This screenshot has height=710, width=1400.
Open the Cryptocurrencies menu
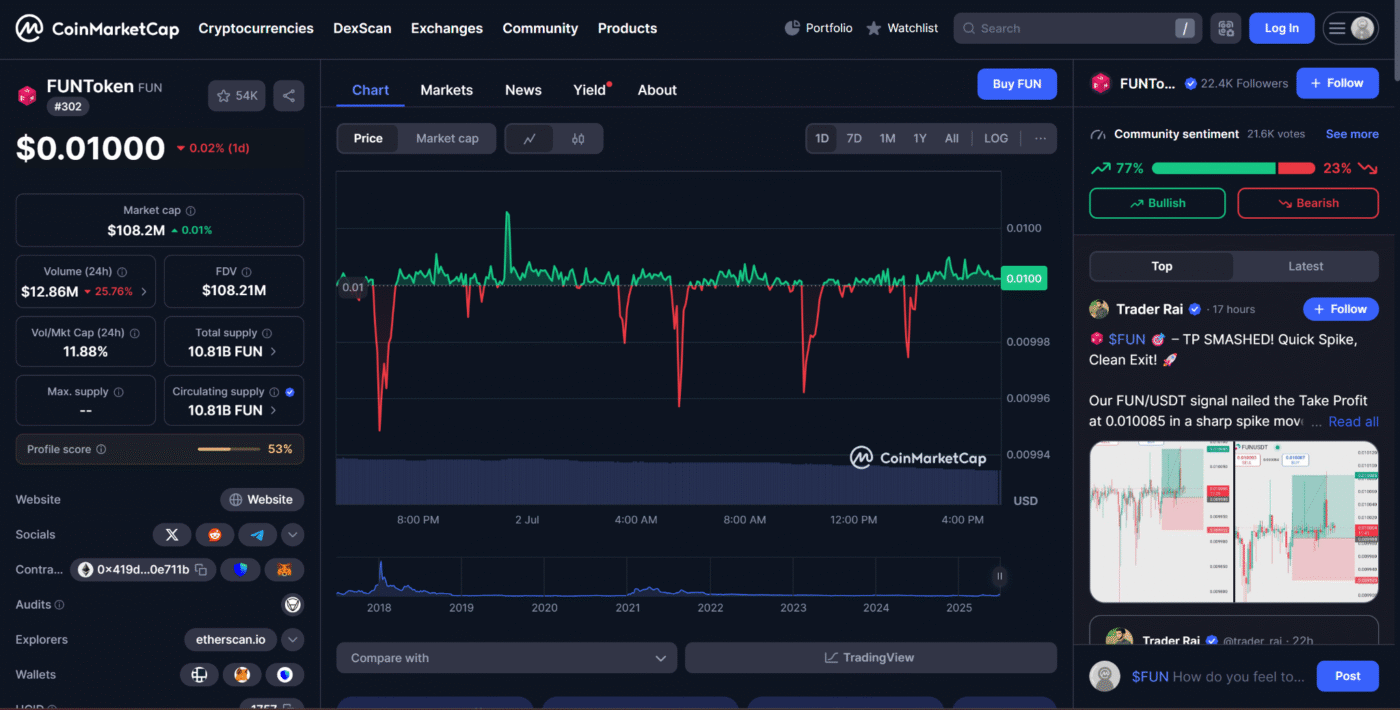pyautogui.click(x=256, y=28)
